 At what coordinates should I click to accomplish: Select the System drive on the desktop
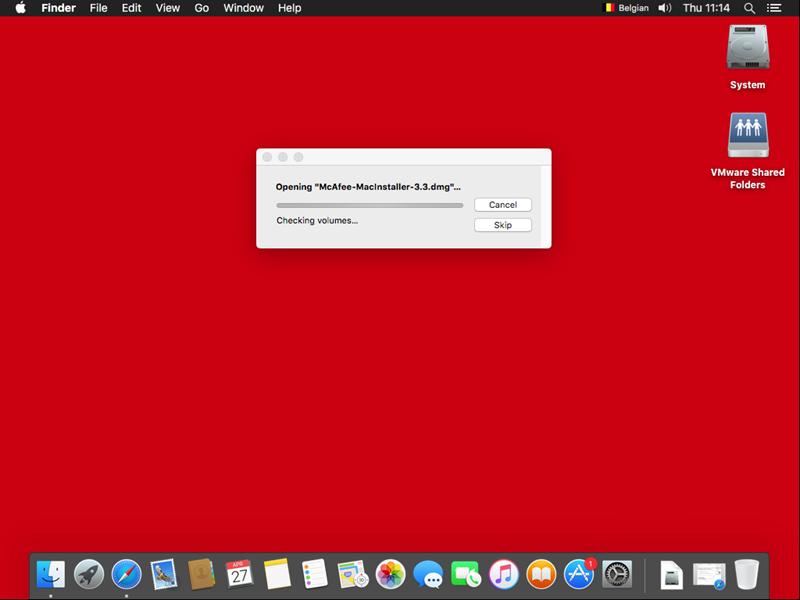[747, 57]
